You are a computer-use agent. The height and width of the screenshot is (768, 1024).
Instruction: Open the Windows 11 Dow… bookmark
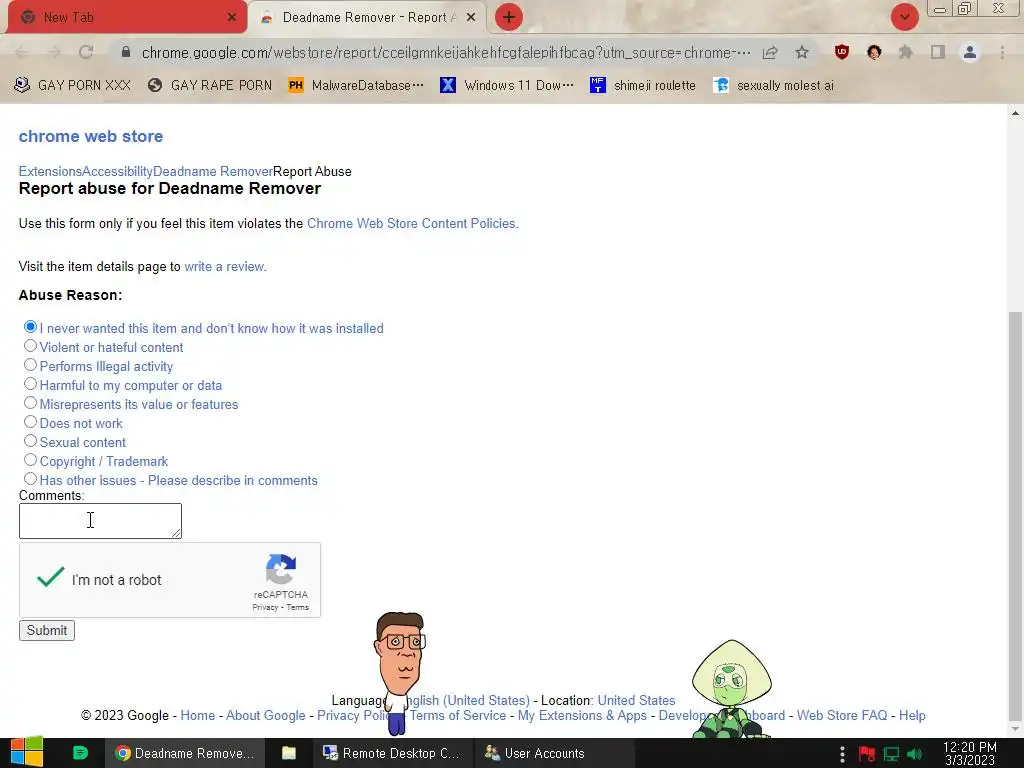(x=507, y=85)
